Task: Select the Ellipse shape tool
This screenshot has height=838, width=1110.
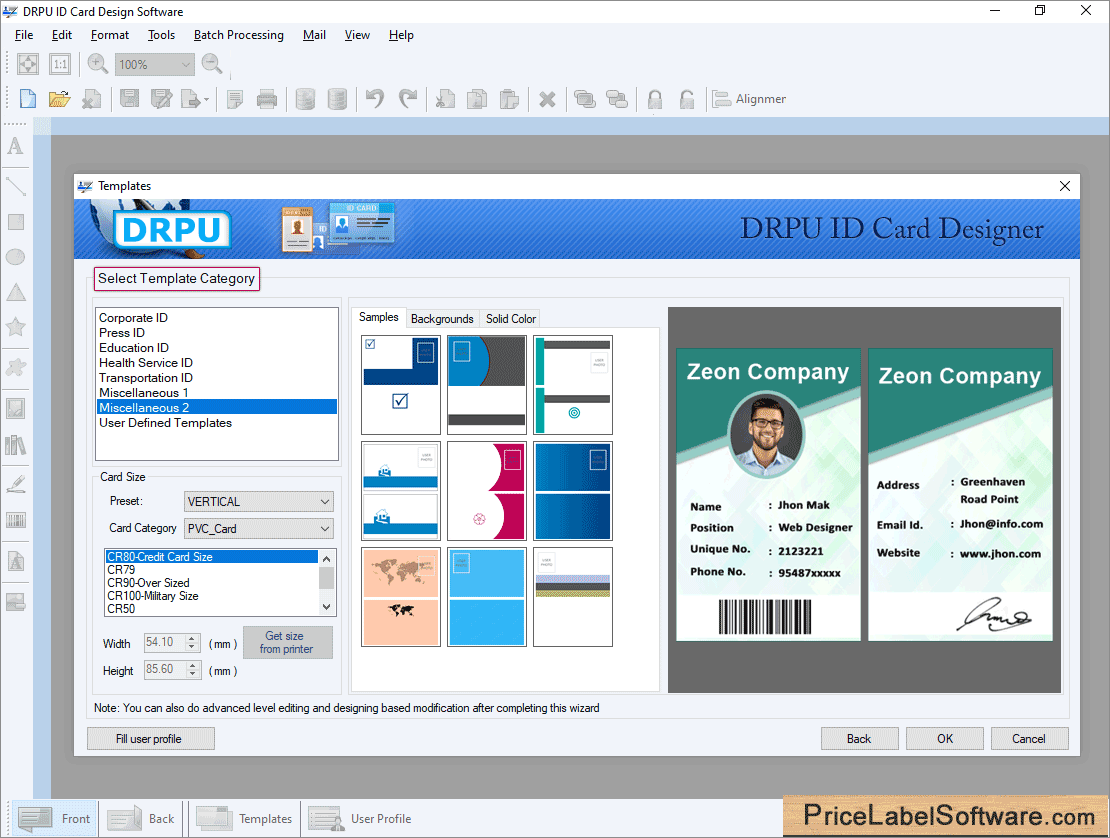Action: [x=15, y=256]
